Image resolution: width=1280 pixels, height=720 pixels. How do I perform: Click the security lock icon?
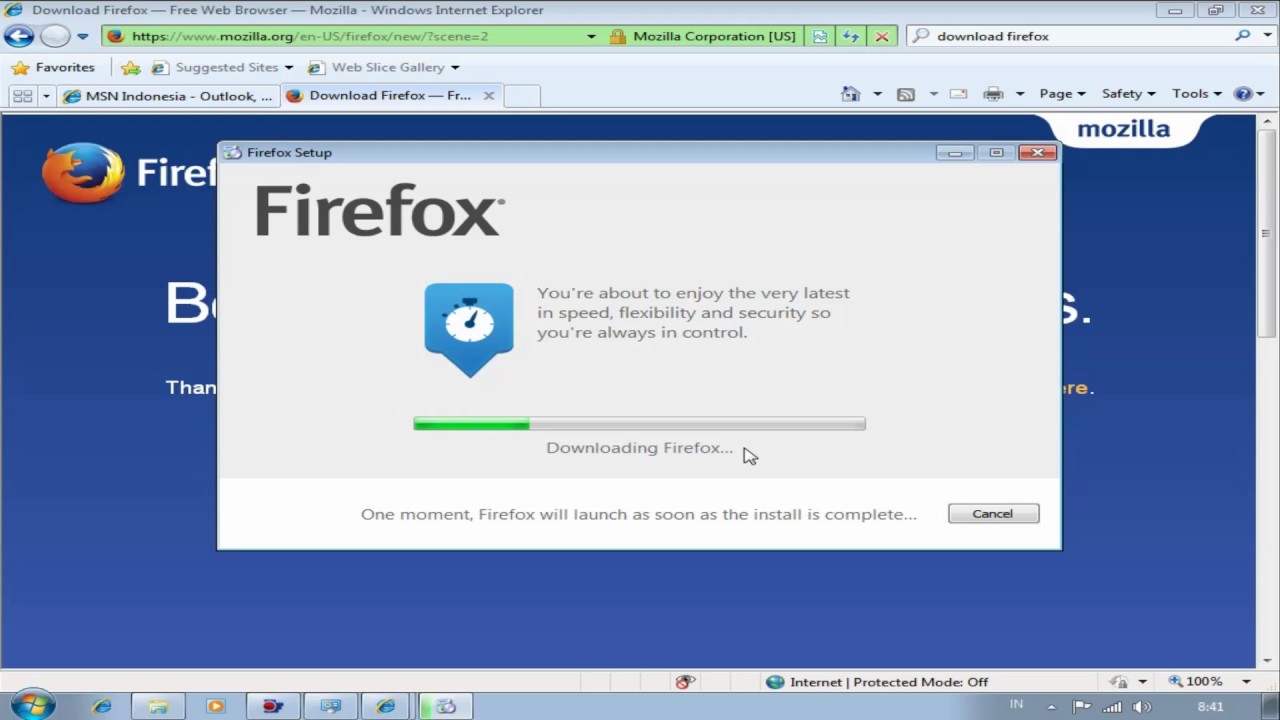(x=617, y=36)
